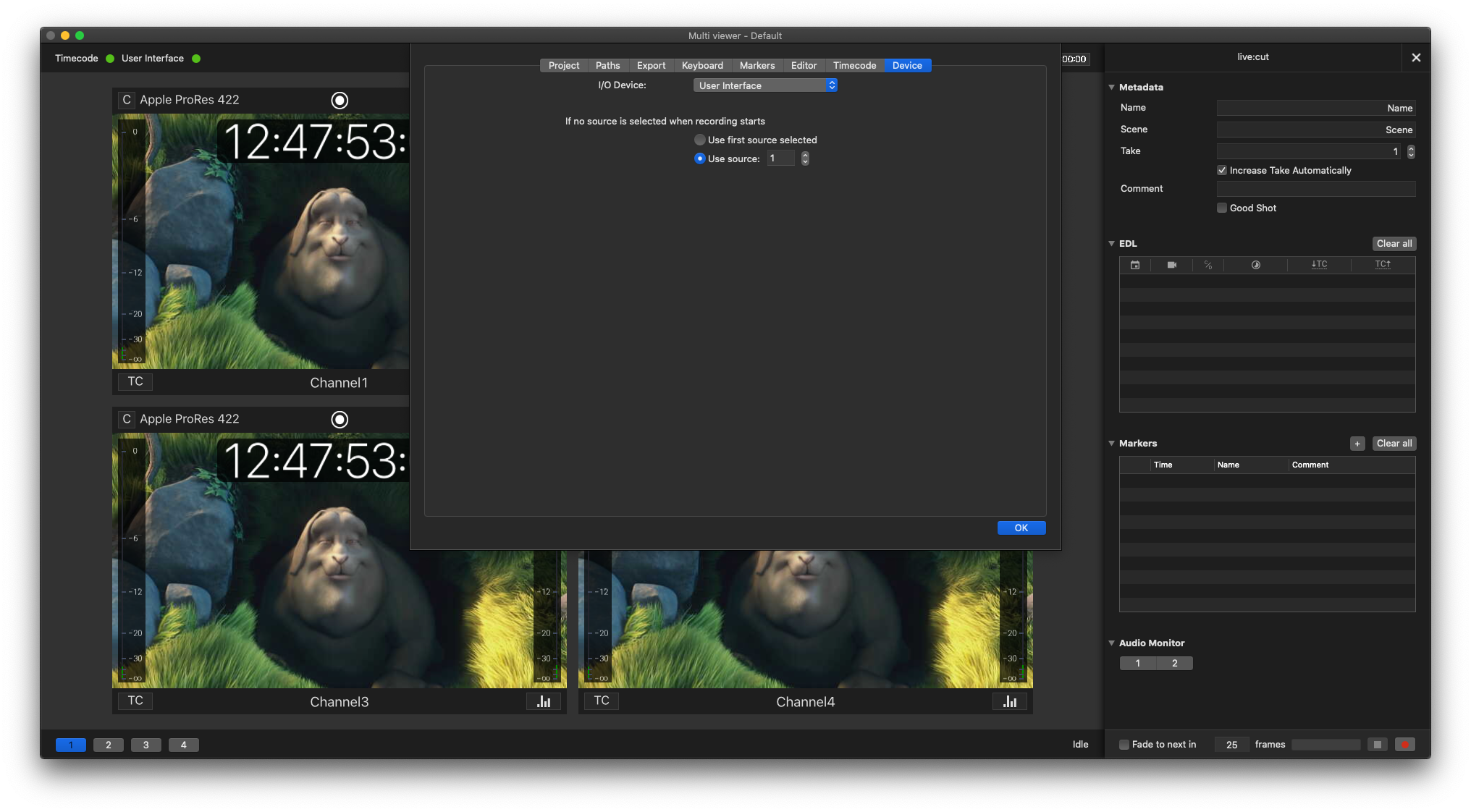Select source button 3 in bottom bar
This screenshot has height=812, width=1471.
[x=146, y=745]
